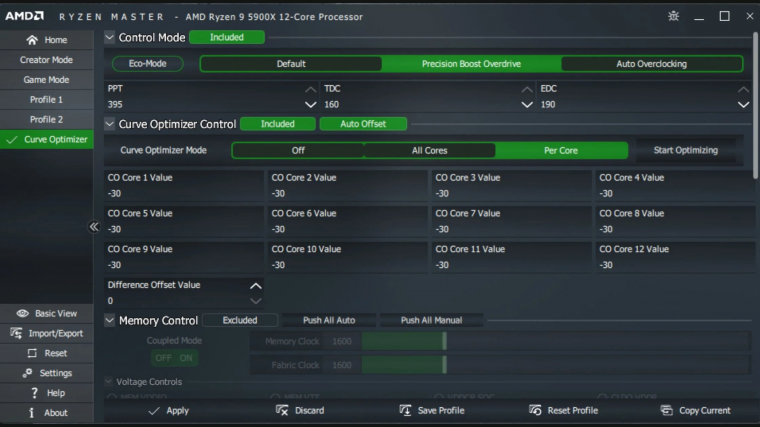Increase the Difference Offset Value
Screen dimensions: 760x427
click(x=256, y=286)
